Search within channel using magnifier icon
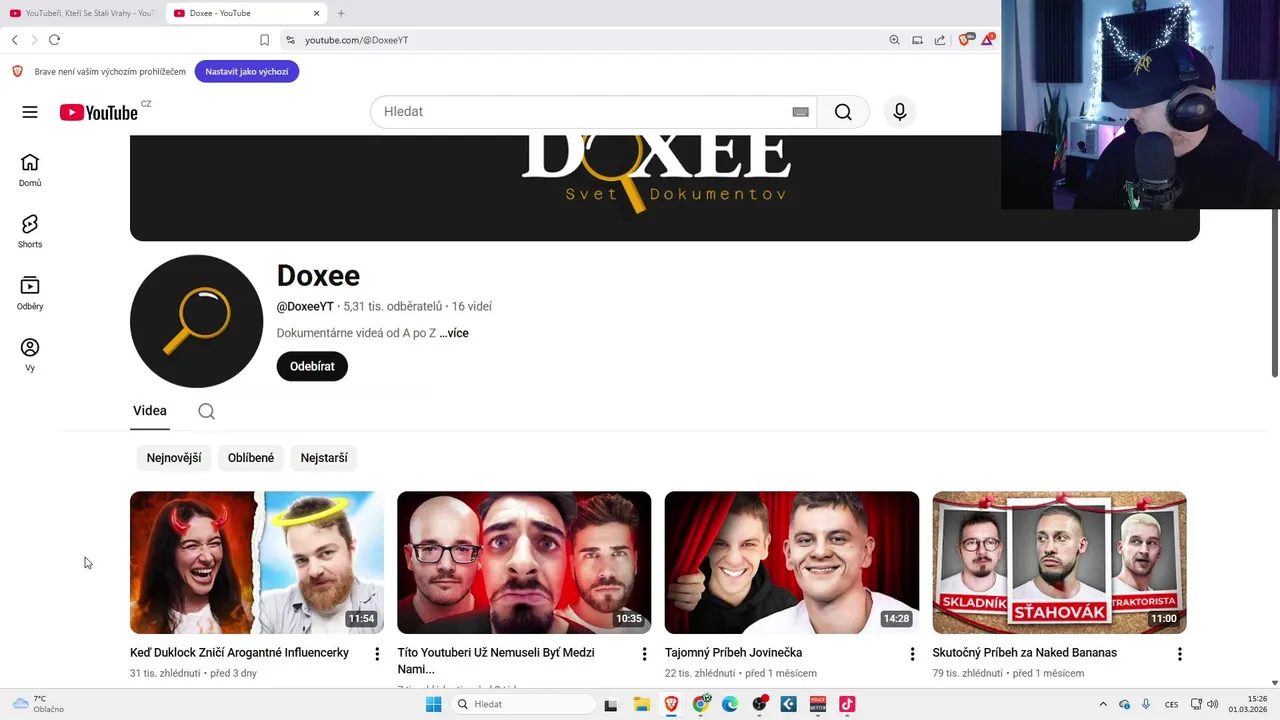 tap(206, 411)
